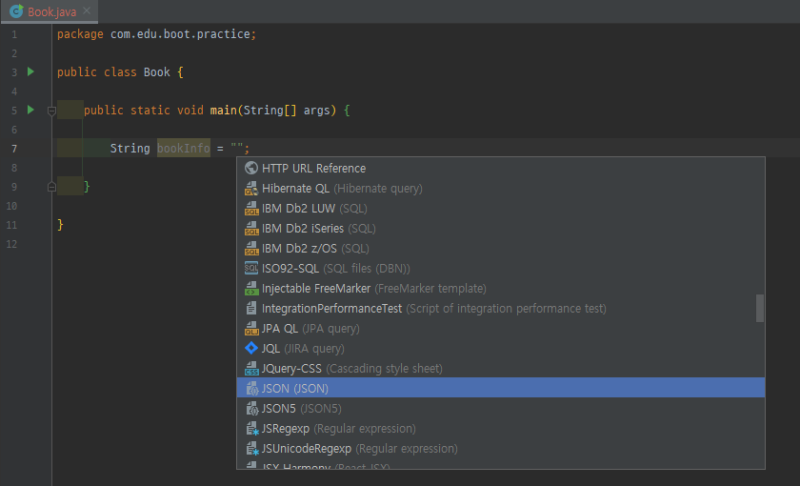Click the popup list scrollbar thumb
The image size is (800, 486).
(x=760, y=308)
